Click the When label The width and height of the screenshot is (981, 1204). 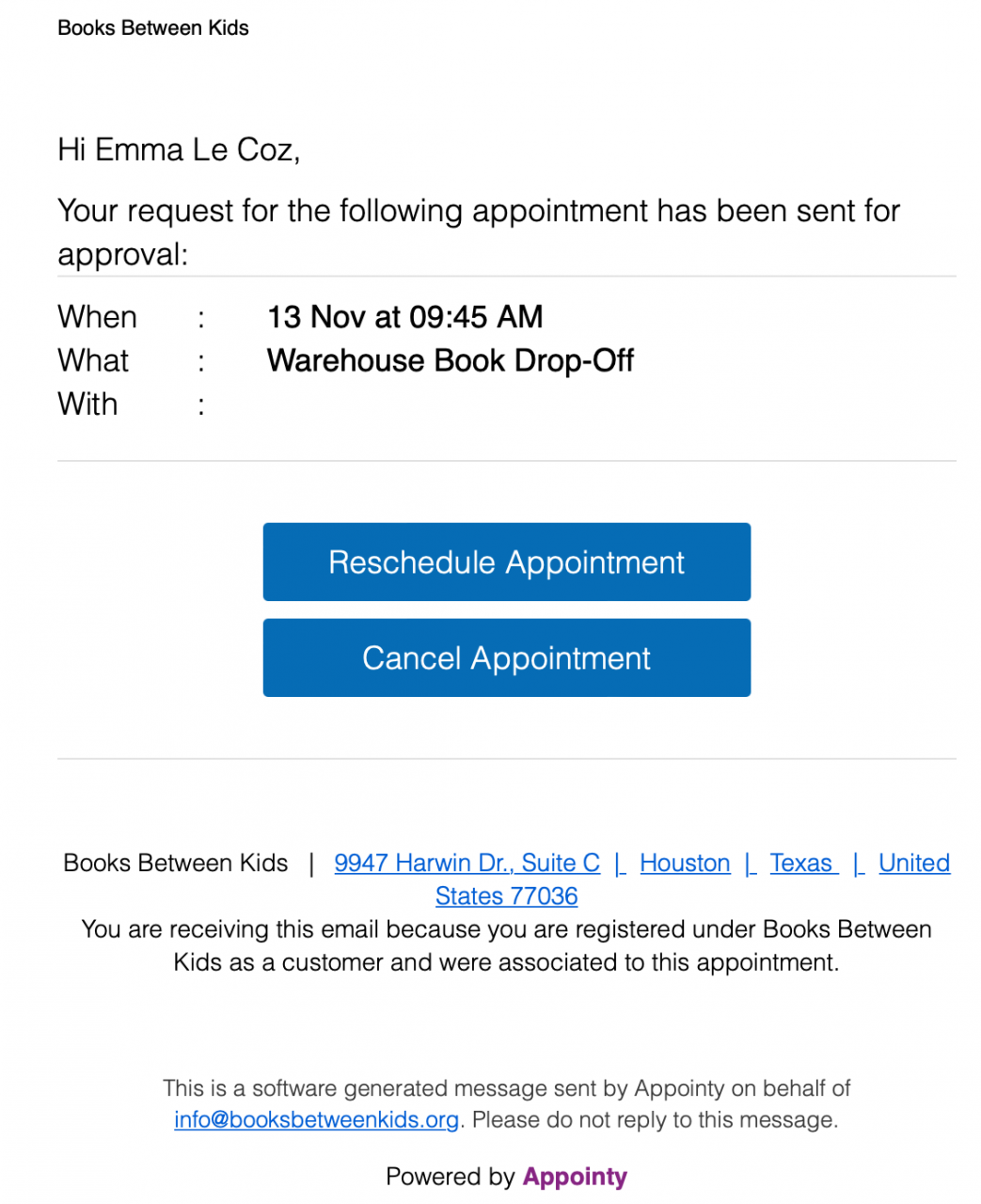(x=97, y=317)
